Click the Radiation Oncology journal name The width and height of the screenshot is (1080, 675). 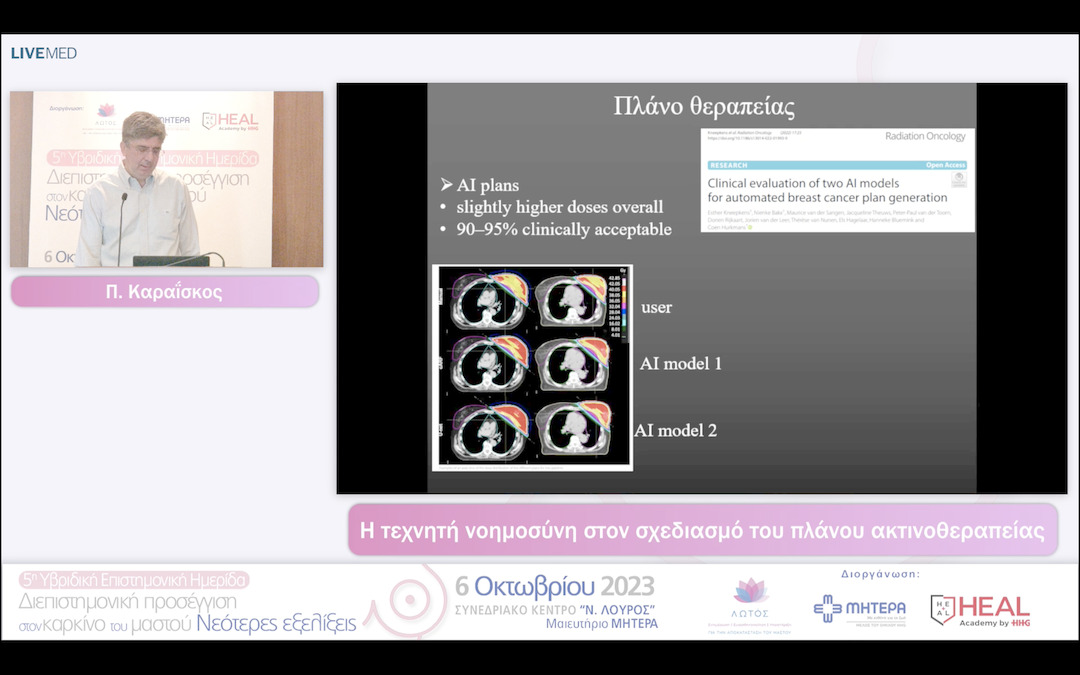[x=927, y=137]
